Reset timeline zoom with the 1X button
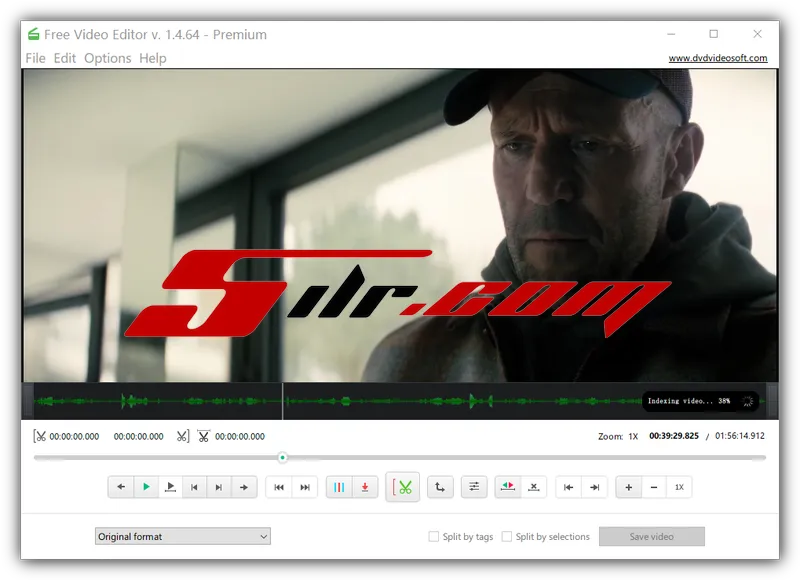This screenshot has height=580, width=800. [x=679, y=487]
